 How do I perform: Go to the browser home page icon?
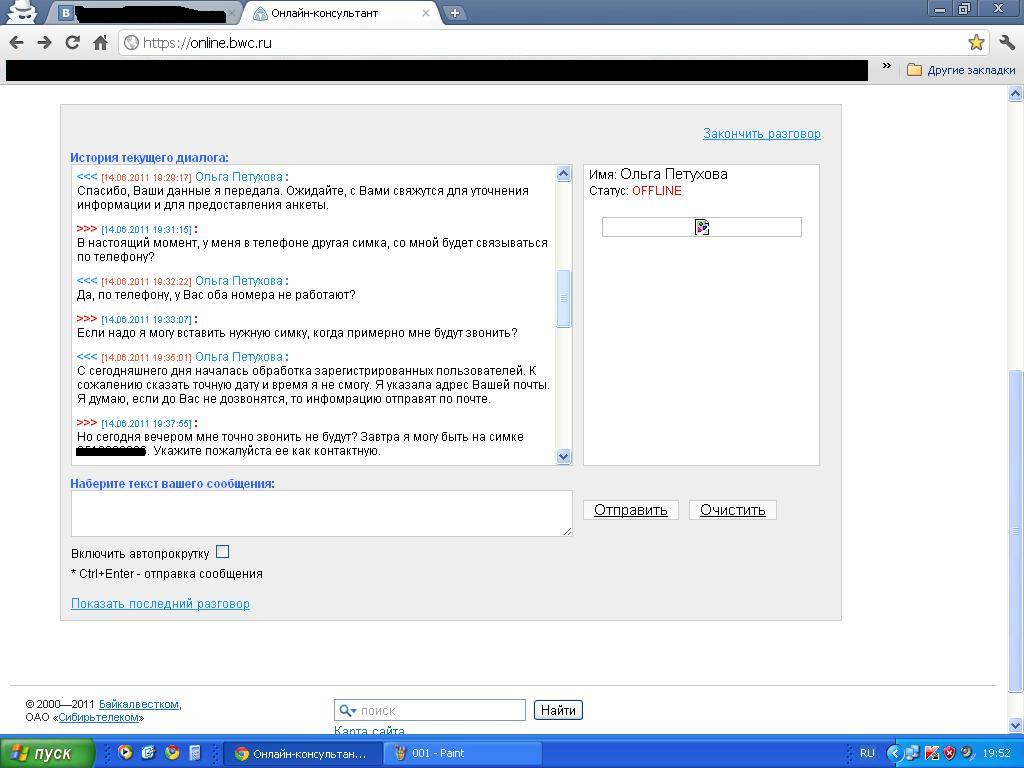[x=100, y=42]
